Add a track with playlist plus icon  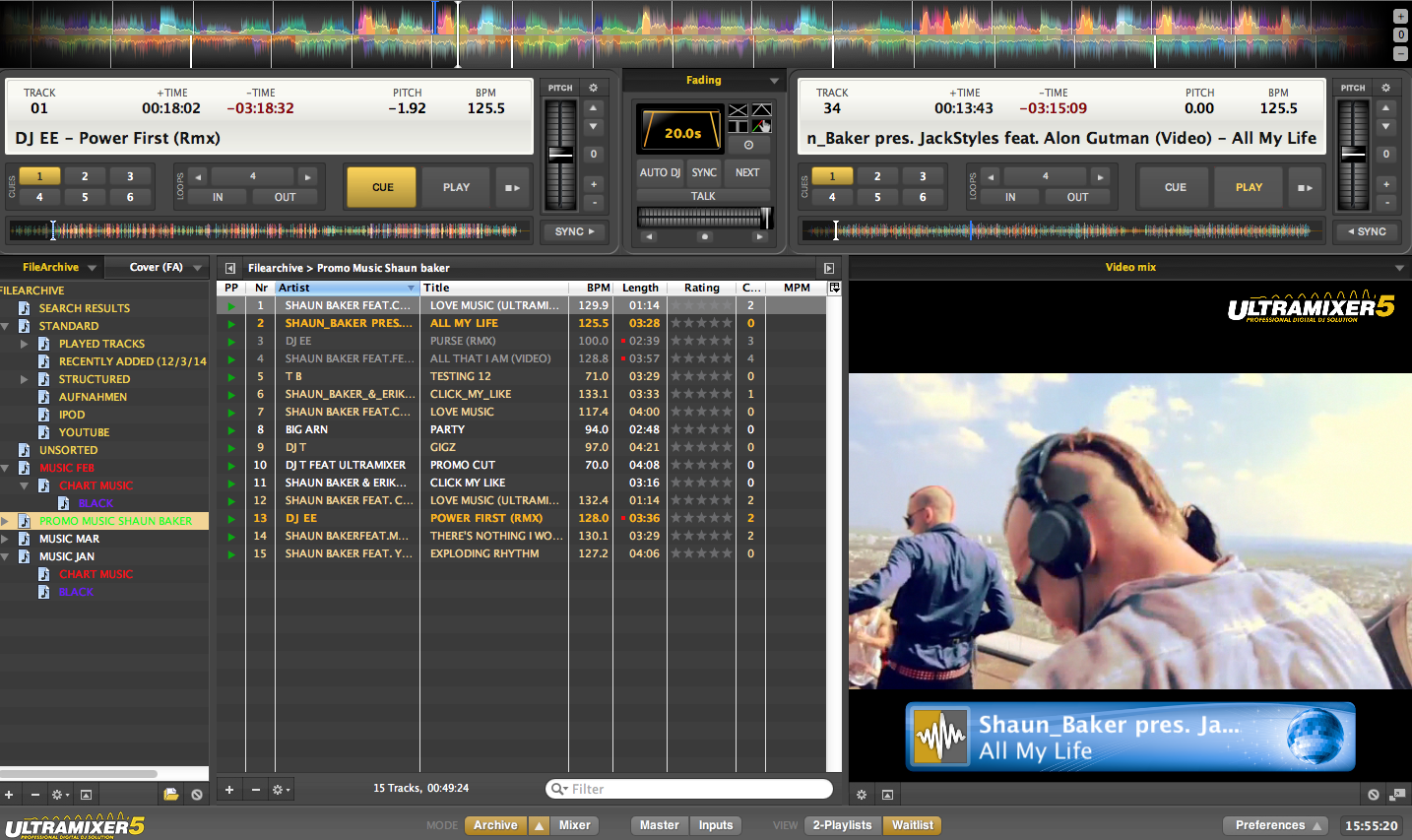tap(229, 790)
